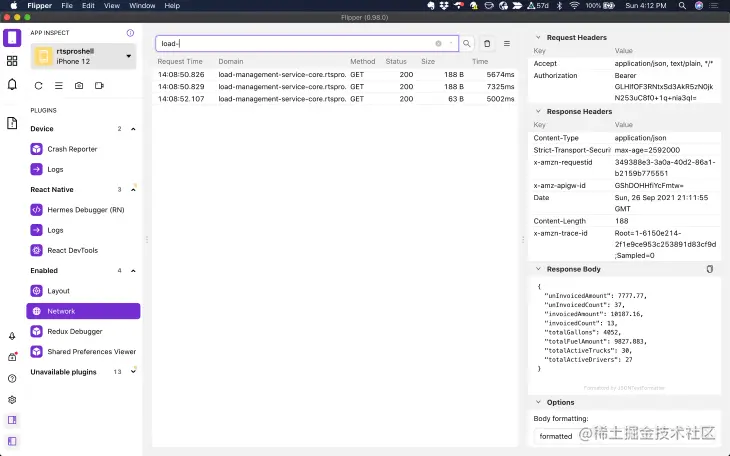Open the View menu
This screenshot has height=456, width=730.
click(x=112, y=6)
